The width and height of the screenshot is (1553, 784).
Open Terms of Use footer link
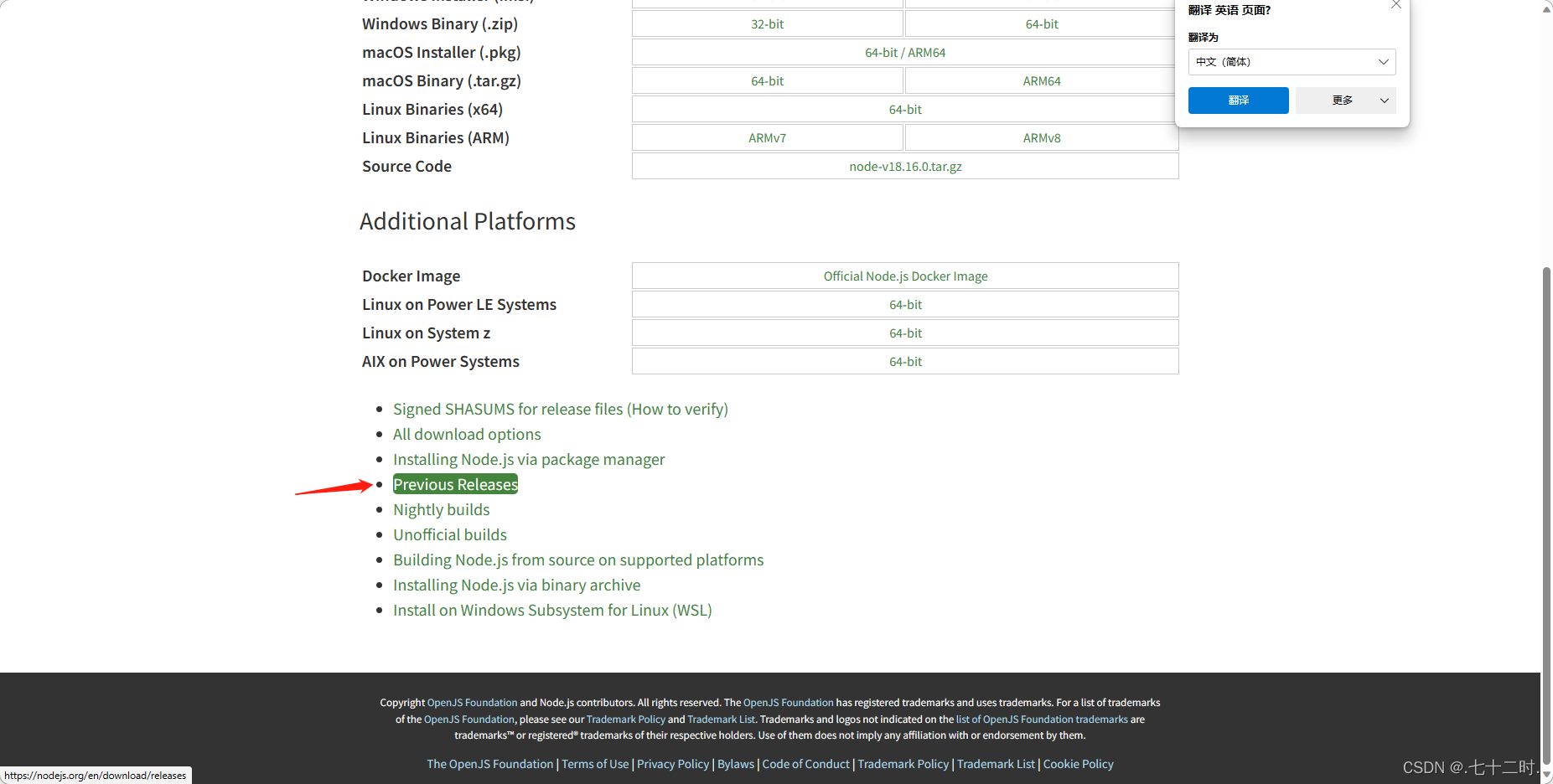click(x=595, y=764)
